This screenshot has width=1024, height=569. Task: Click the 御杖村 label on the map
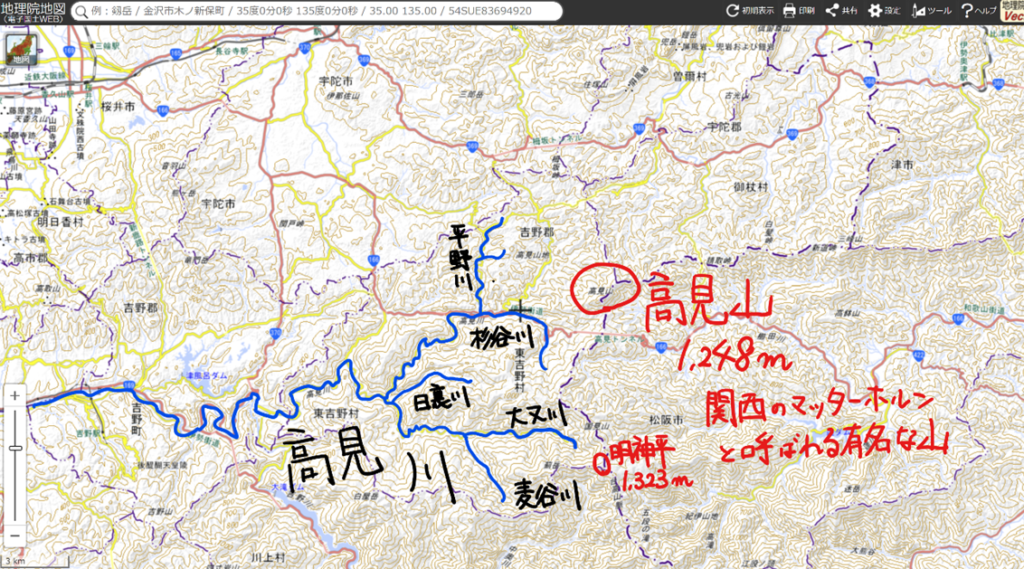click(x=751, y=187)
